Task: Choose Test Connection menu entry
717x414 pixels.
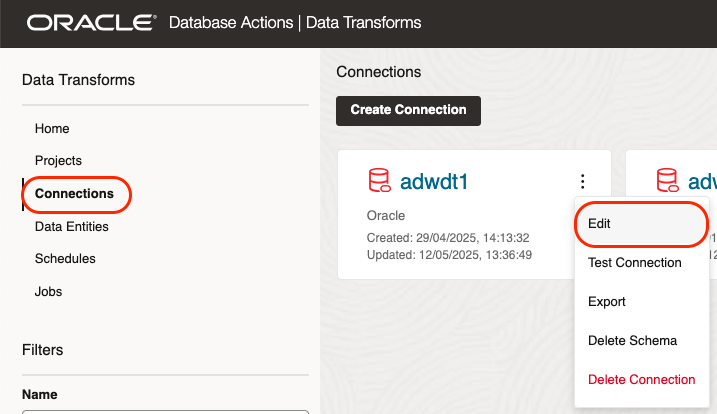Action: click(634, 263)
